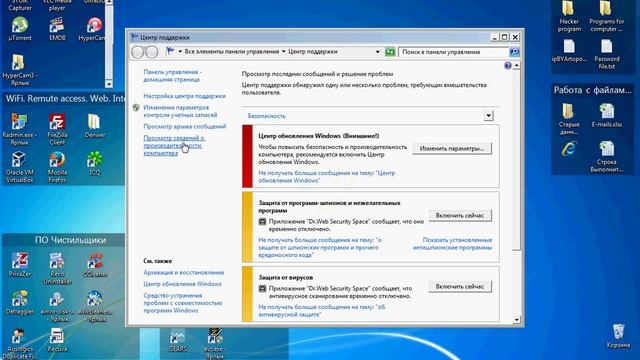Click the scroll-down arrow in Центр поддержки
The width and height of the screenshot is (640, 360).
click(x=516, y=320)
